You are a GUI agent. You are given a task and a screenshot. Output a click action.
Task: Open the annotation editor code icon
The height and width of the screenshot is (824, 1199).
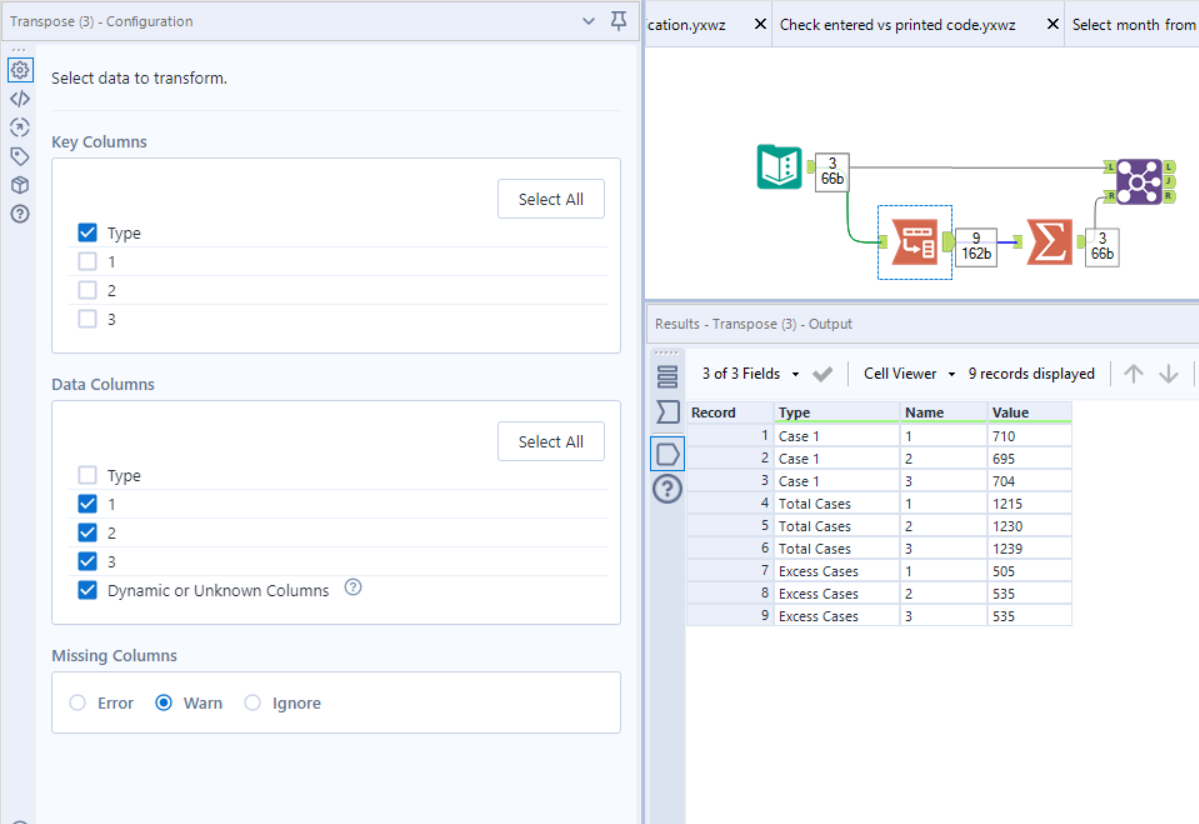20,98
